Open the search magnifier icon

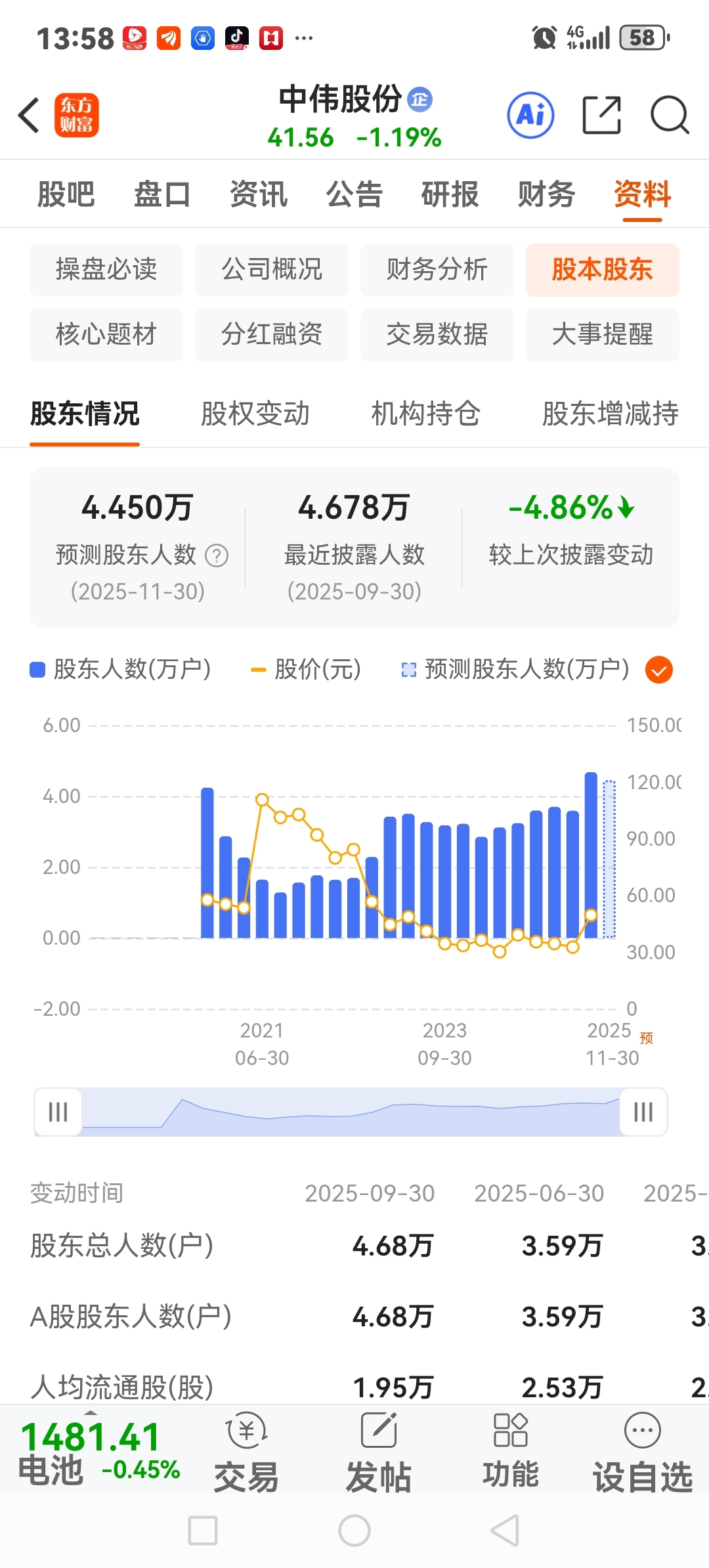670,115
